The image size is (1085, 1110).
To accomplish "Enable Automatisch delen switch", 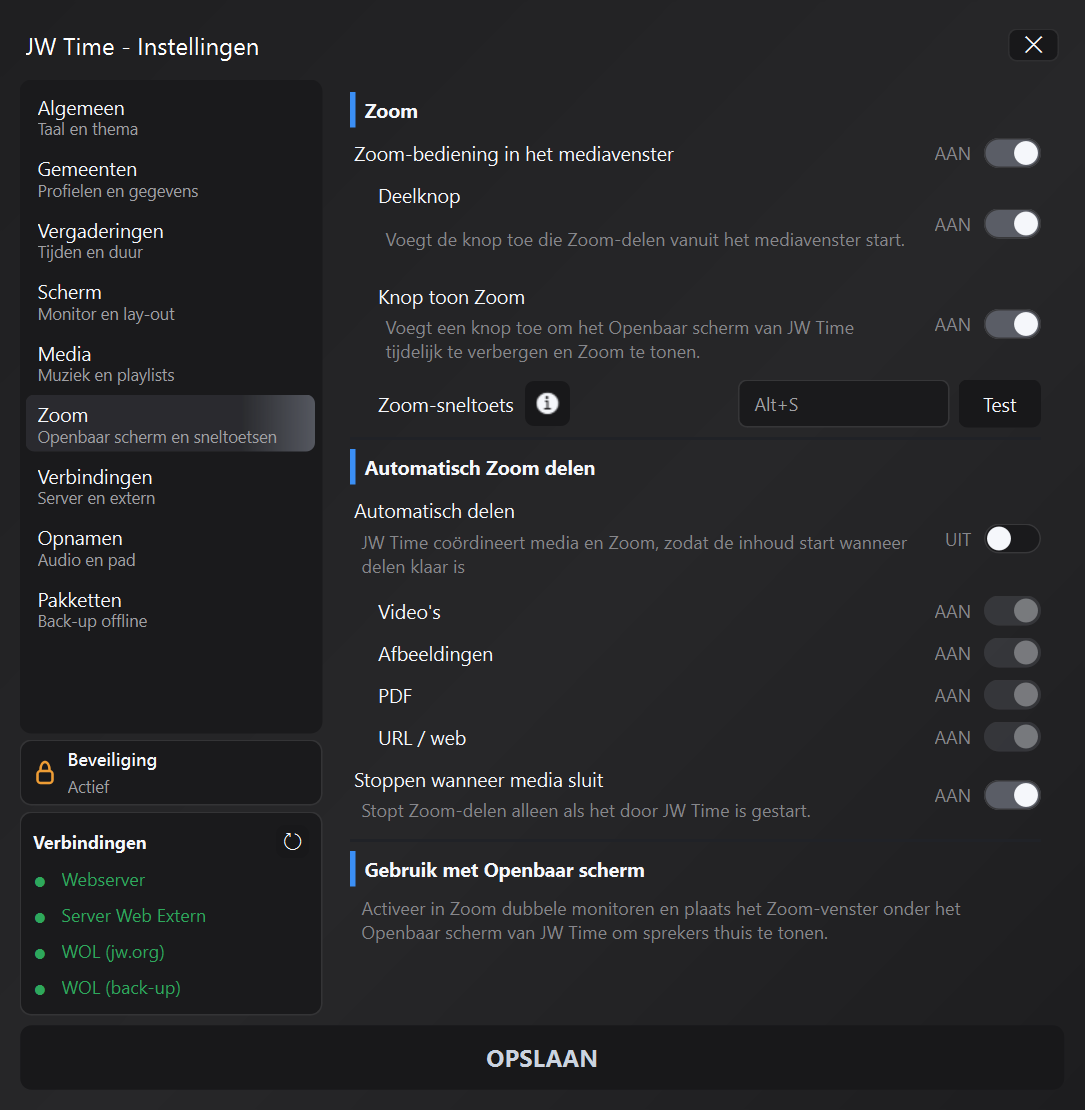I will pos(1011,539).
